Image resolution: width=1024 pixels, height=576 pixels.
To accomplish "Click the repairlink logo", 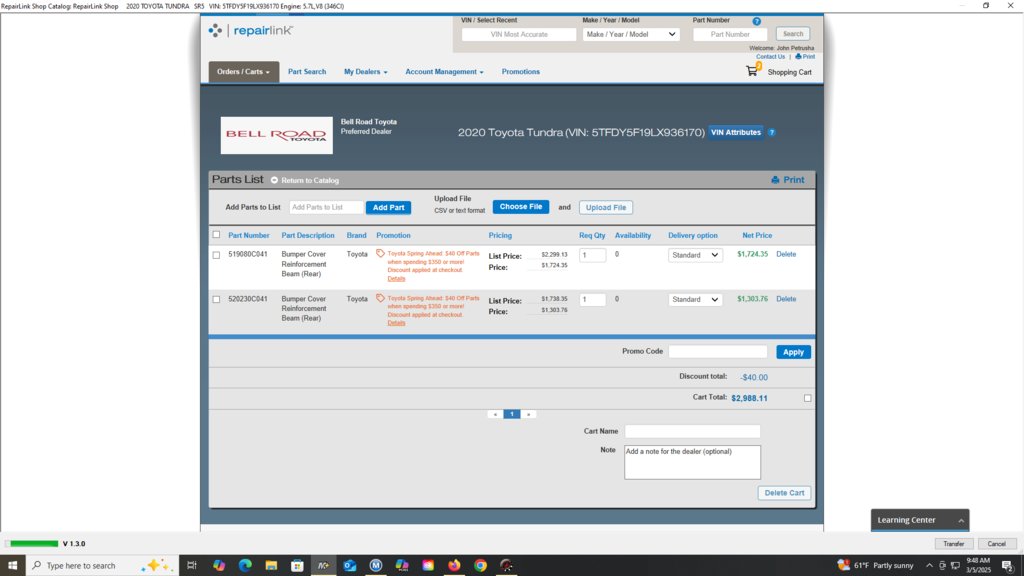I will (x=251, y=31).
